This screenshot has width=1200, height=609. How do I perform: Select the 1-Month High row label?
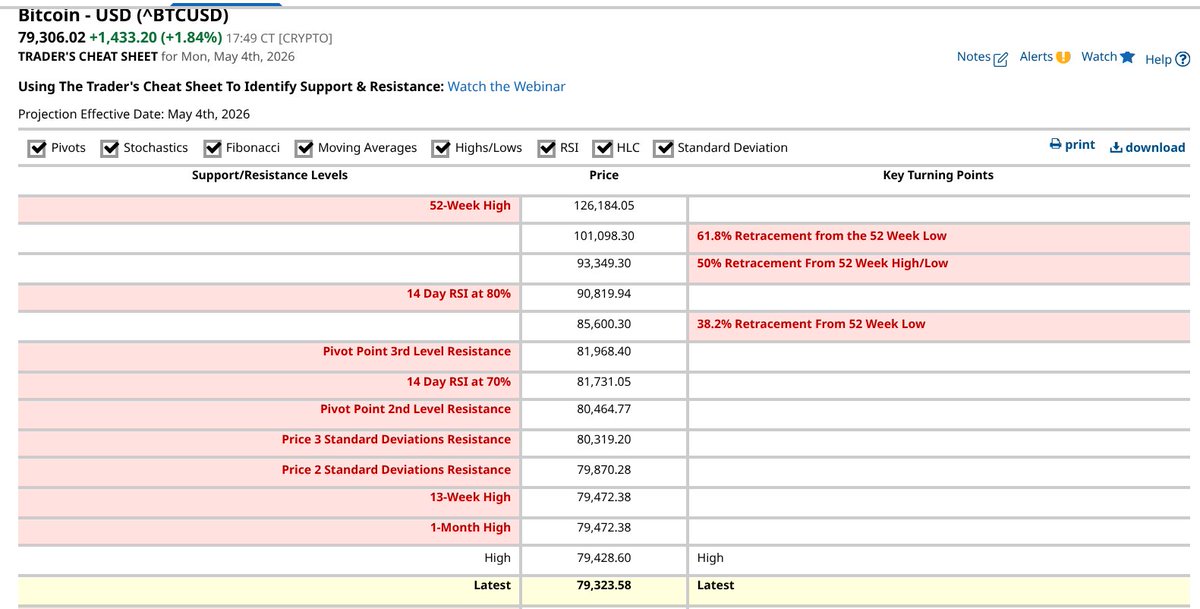point(469,528)
